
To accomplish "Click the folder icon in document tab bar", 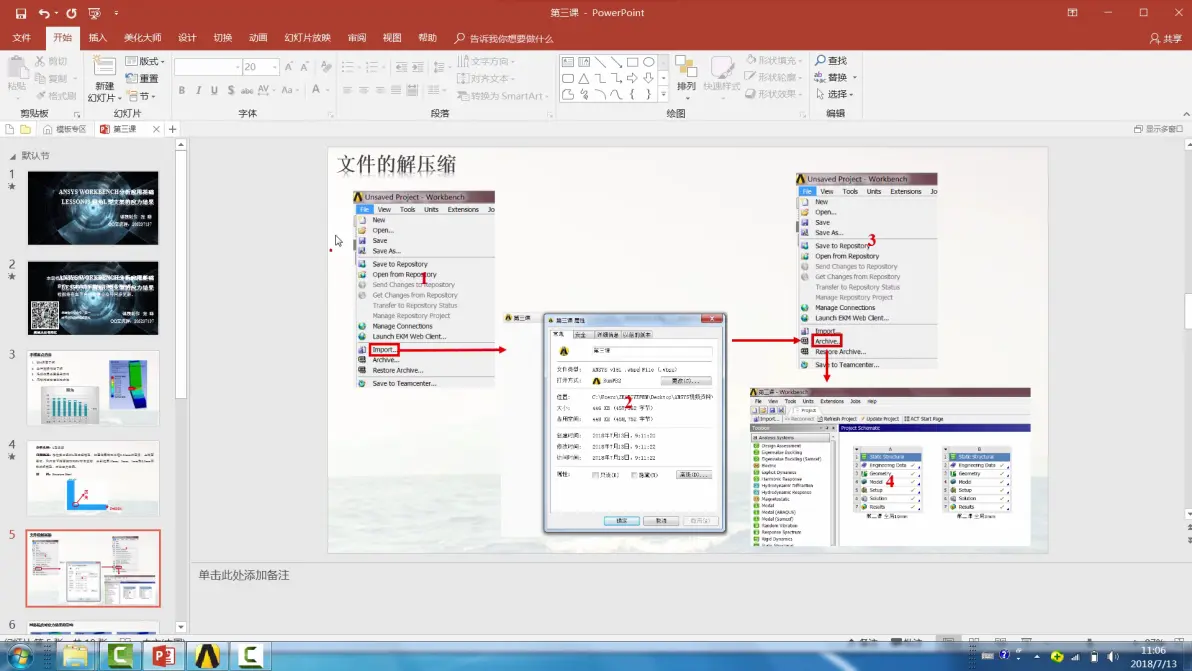I will point(25,129).
